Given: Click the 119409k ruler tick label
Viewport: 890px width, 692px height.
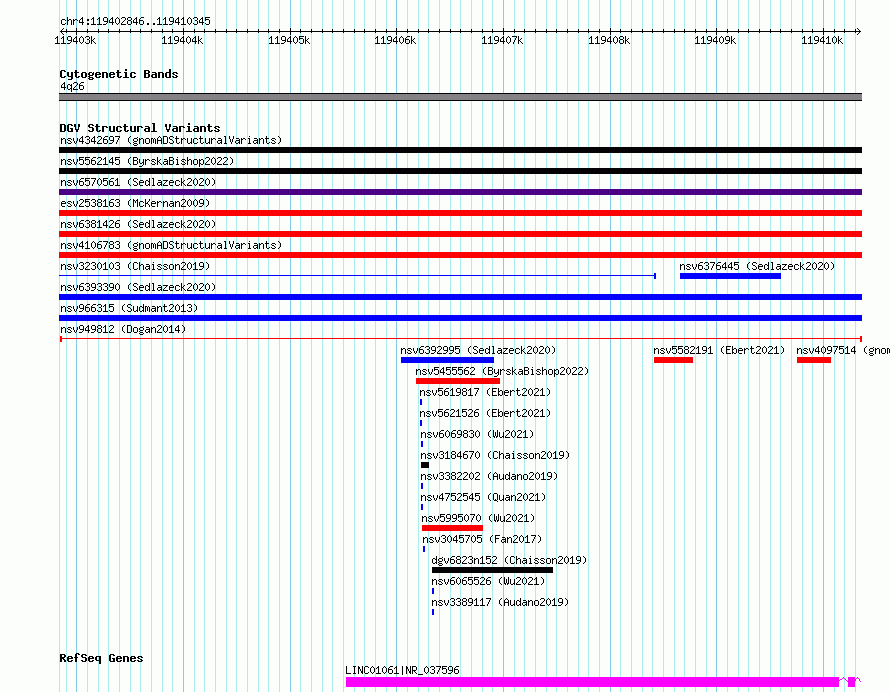Looking at the screenshot, I should click(715, 40).
